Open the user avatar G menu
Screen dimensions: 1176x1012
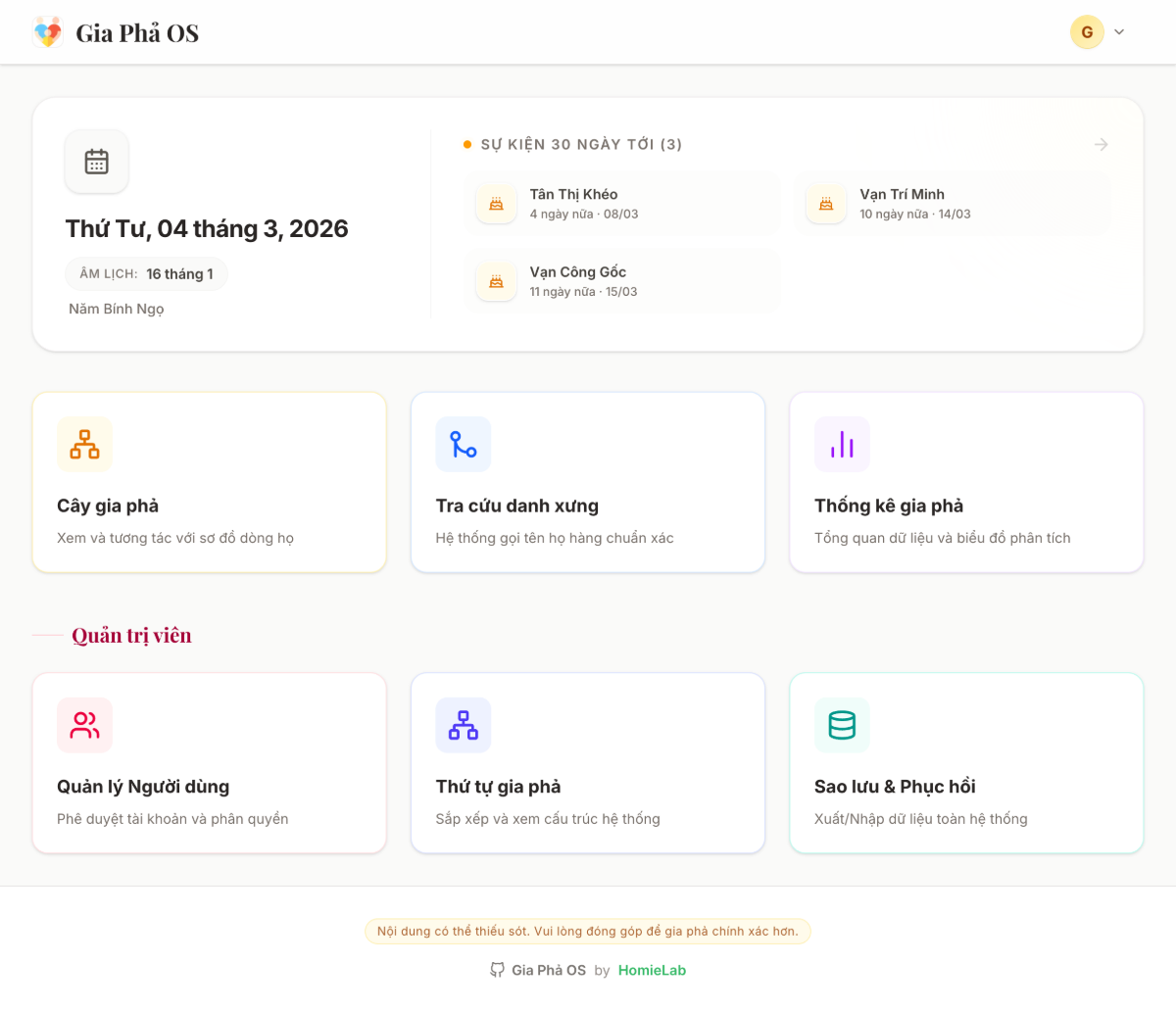pos(1087,32)
